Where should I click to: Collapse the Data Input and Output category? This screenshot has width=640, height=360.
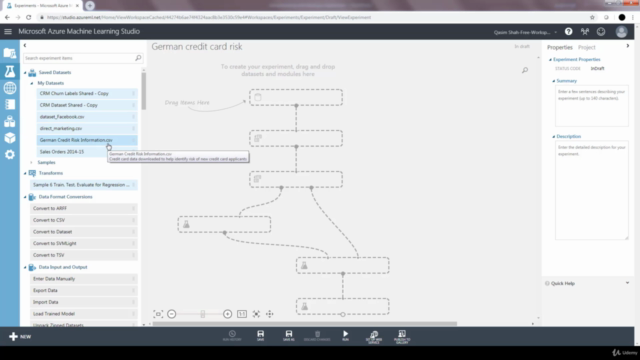[25, 267]
